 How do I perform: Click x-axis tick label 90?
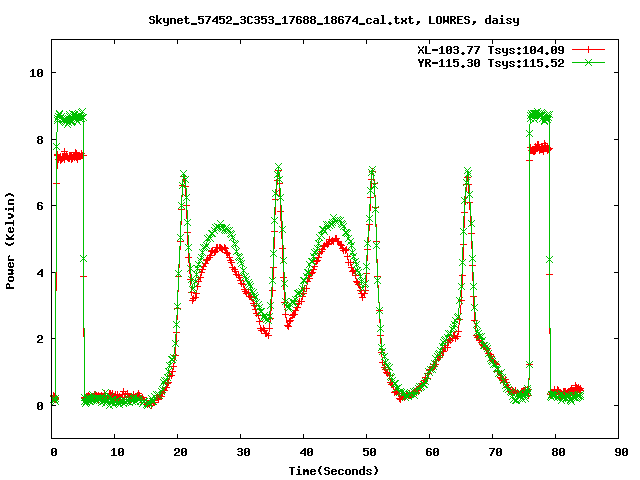[621, 452]
